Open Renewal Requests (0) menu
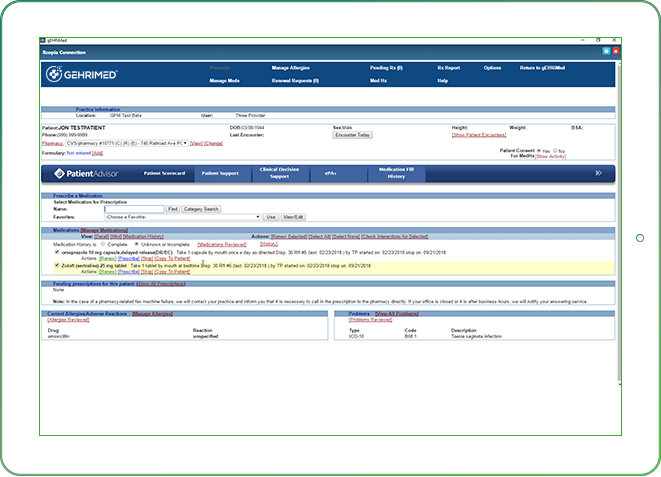The height and width of the screenshot is (477, 661). (295, 80)
